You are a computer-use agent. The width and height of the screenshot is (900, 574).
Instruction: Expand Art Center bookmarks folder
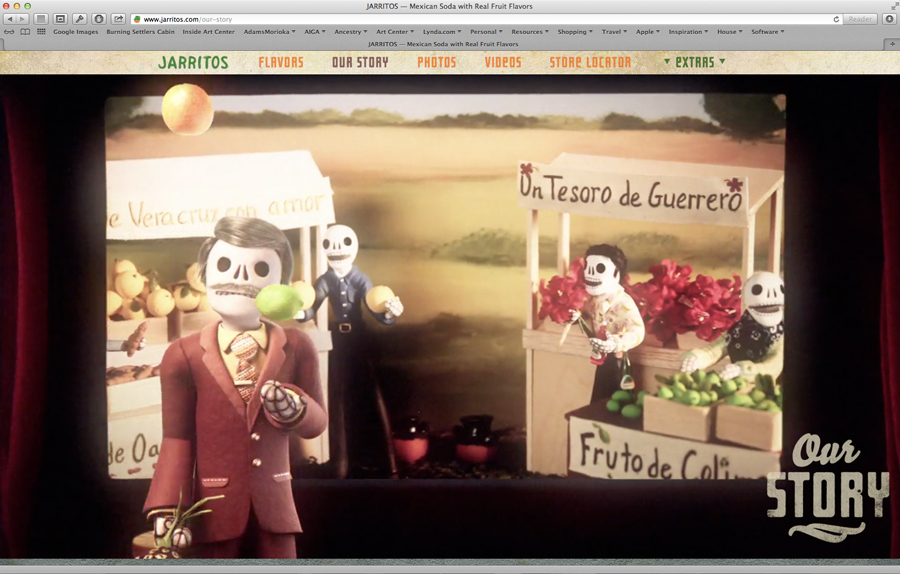tap(395, 32)
